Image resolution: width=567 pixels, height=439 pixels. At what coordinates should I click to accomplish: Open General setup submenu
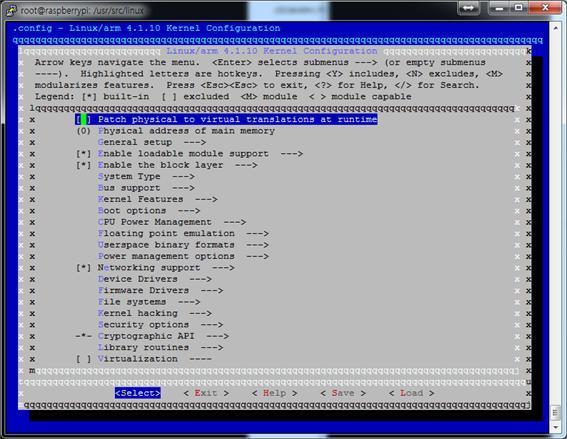tap(152, 142)
